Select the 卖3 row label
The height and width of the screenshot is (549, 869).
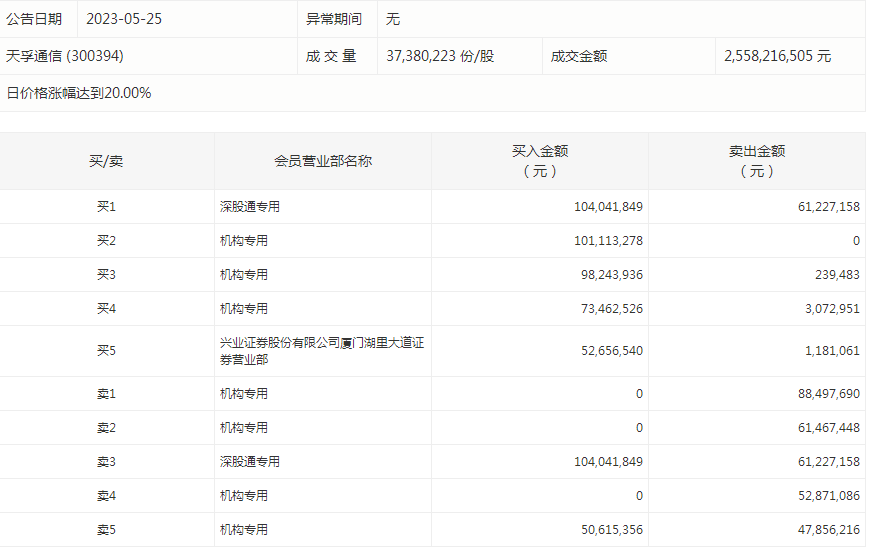coord(106,461)
